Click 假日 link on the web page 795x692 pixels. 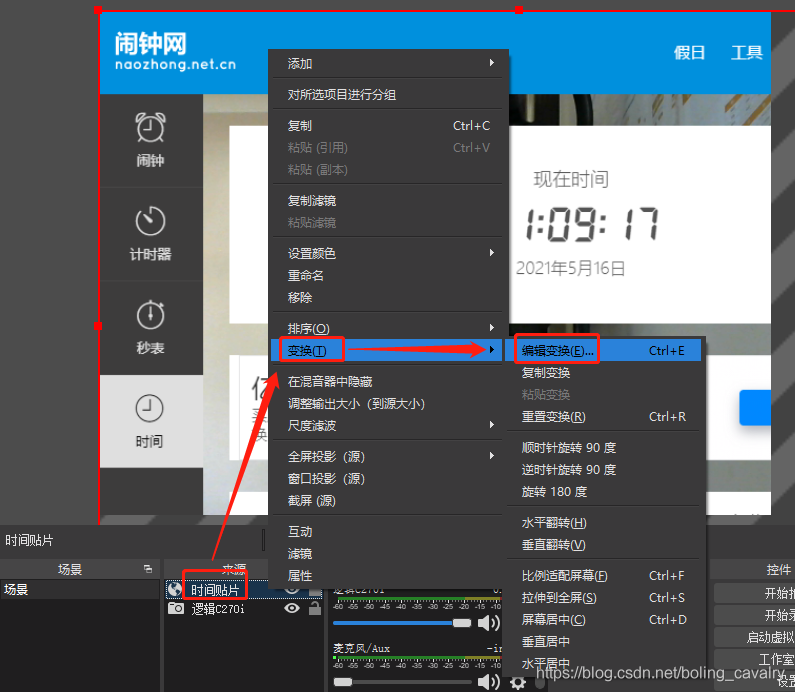[x=690, y=52]
